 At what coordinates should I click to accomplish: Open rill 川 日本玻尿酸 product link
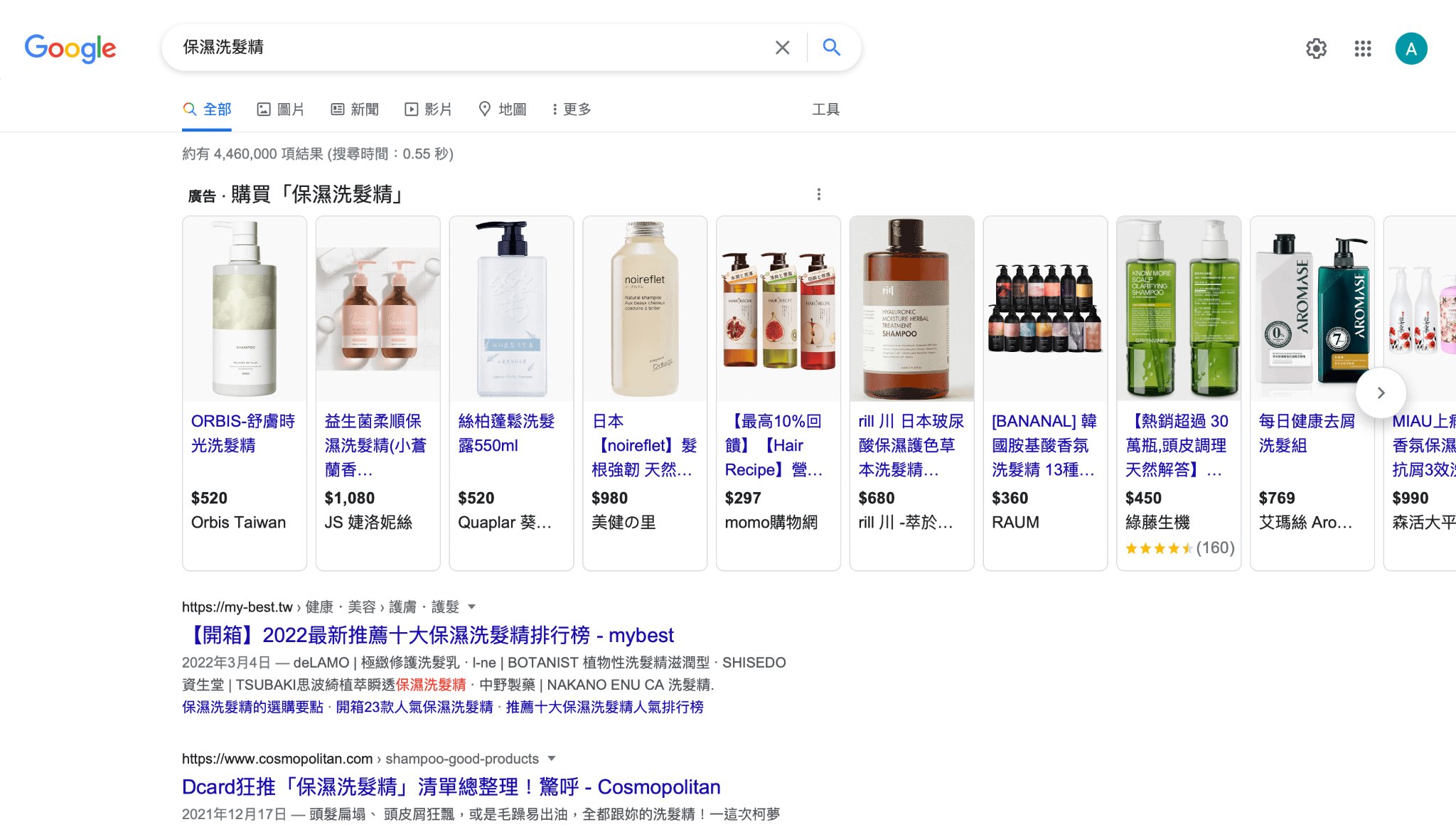[911, 446]
